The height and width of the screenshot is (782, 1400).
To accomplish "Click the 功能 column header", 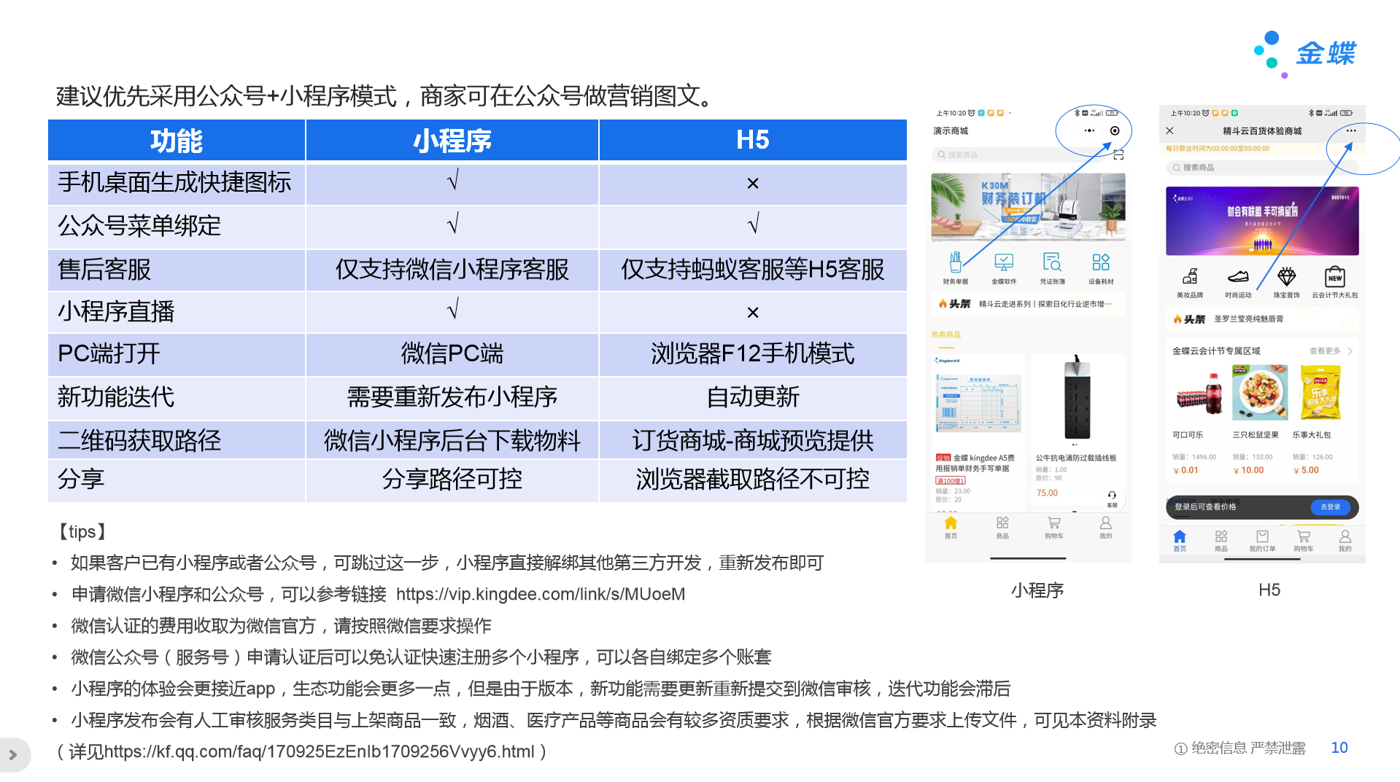I will click(x=177, y=140).
